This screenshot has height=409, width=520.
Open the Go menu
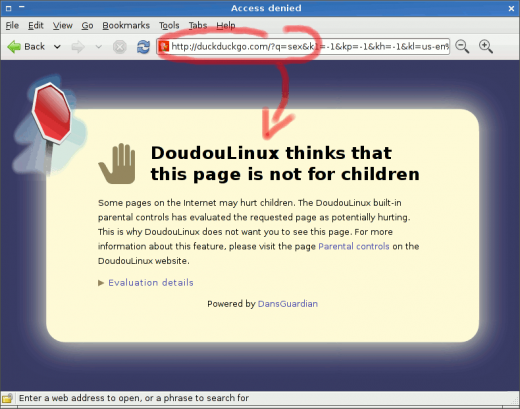coord(87,25)
